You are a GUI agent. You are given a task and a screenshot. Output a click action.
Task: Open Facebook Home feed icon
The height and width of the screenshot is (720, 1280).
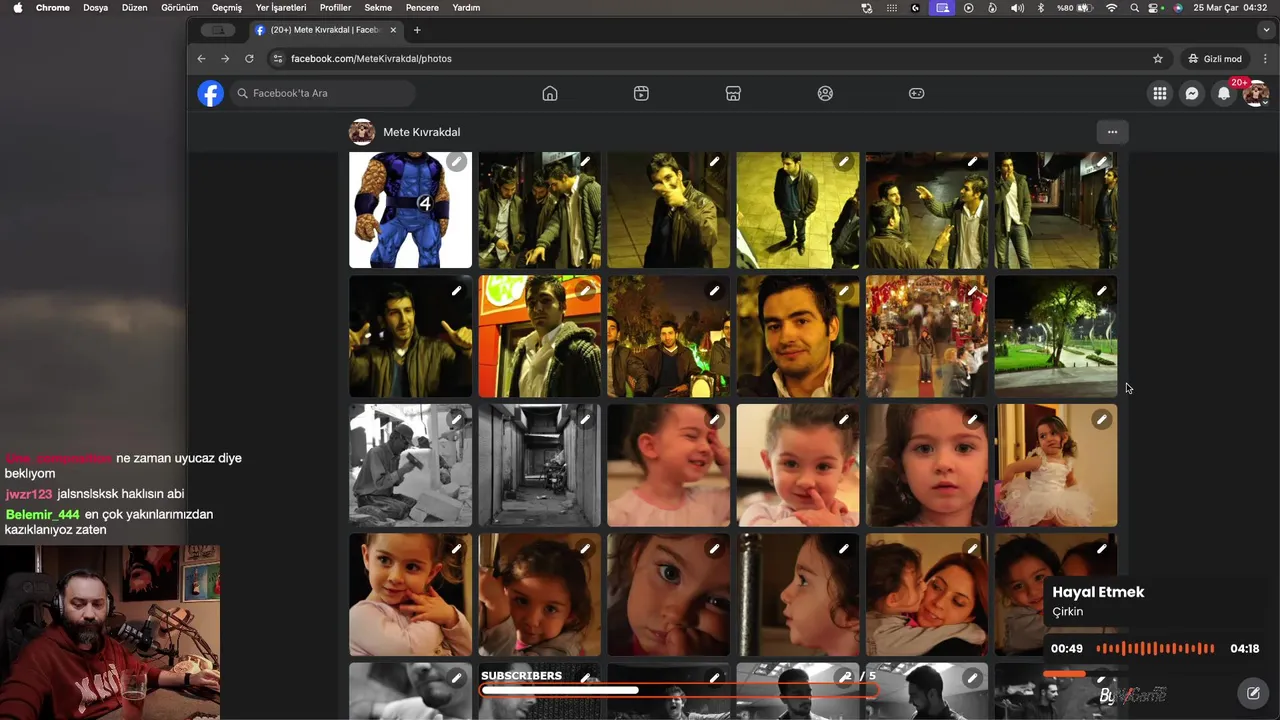[x=549, y=93]
